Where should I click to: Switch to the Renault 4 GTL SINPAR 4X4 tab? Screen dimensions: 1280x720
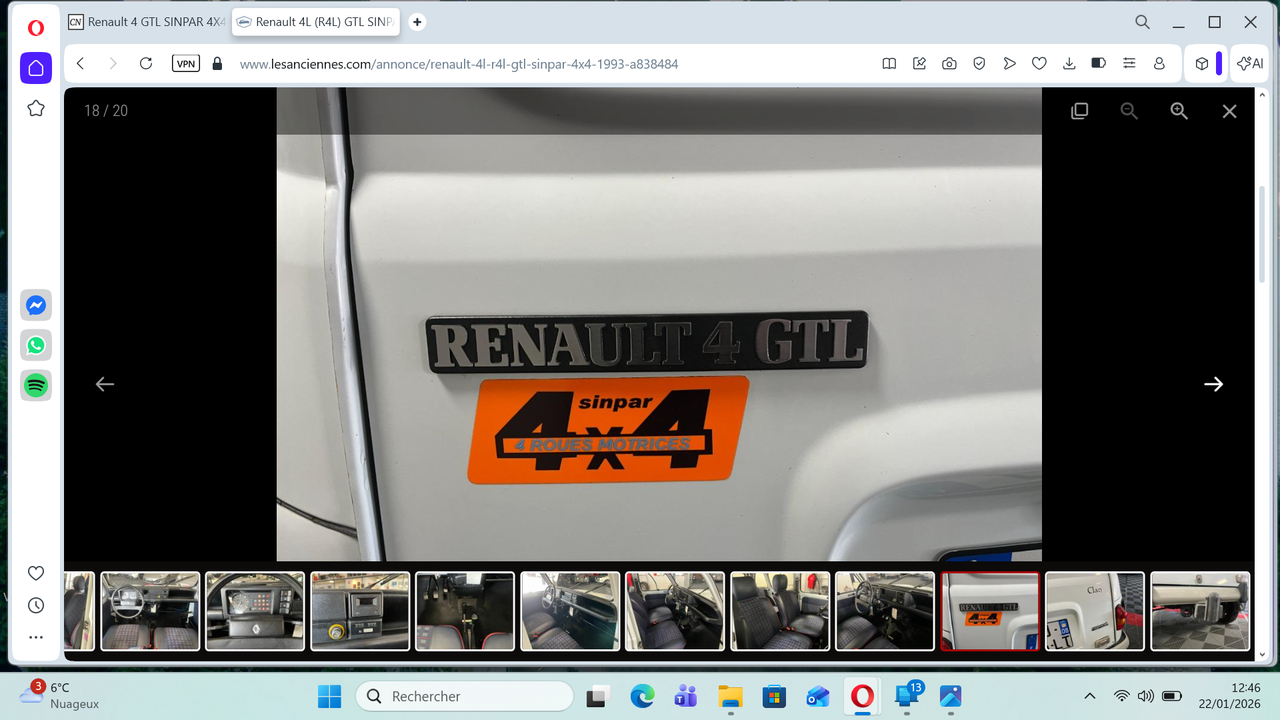click(x=147, y=22)
